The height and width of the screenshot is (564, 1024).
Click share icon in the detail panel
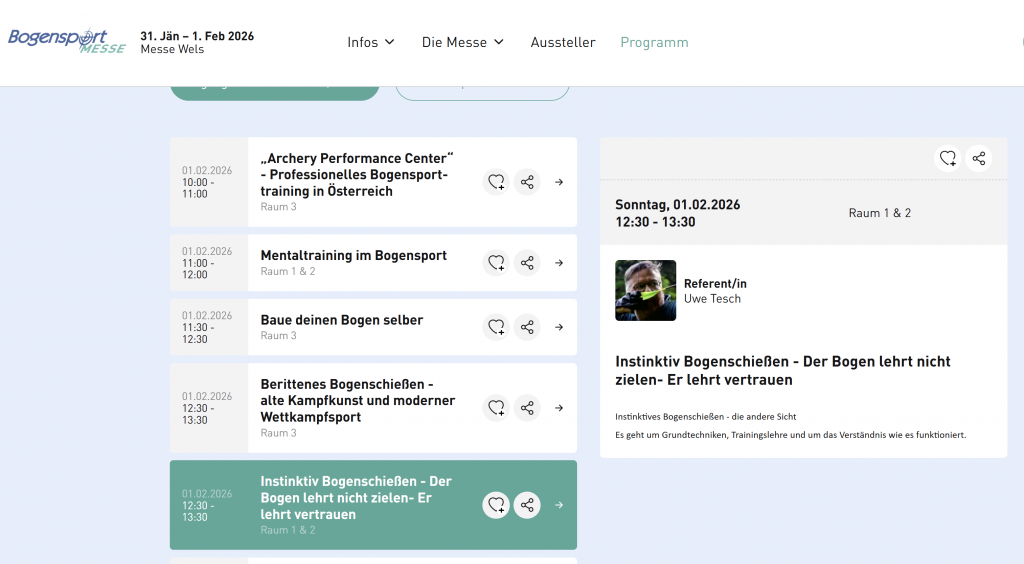point(978,158)
